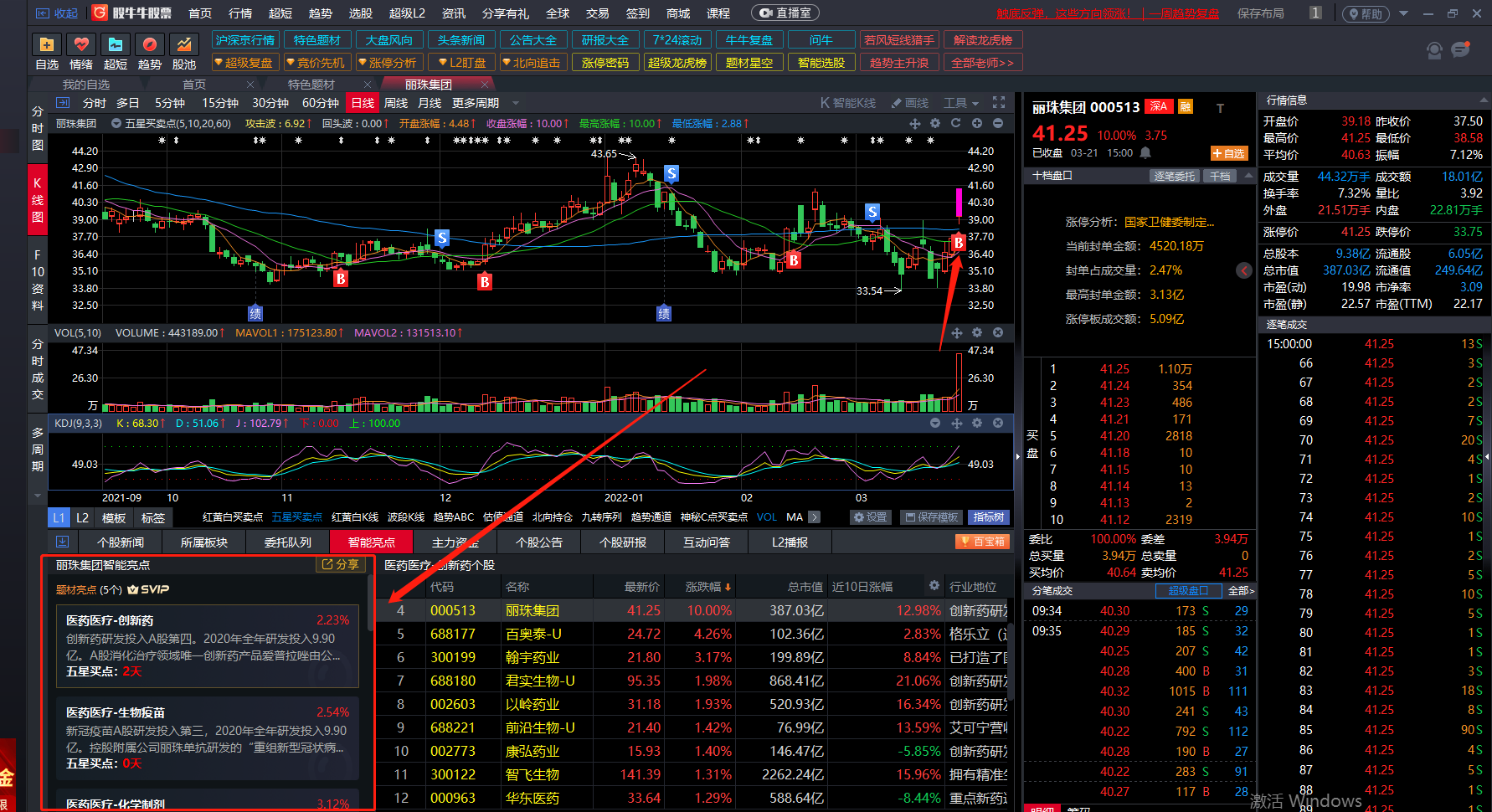This screenshot has height=812, width=1492.
Task: Open 医药医疗-创新药 highlight card
Action: [x=207, y=645]
